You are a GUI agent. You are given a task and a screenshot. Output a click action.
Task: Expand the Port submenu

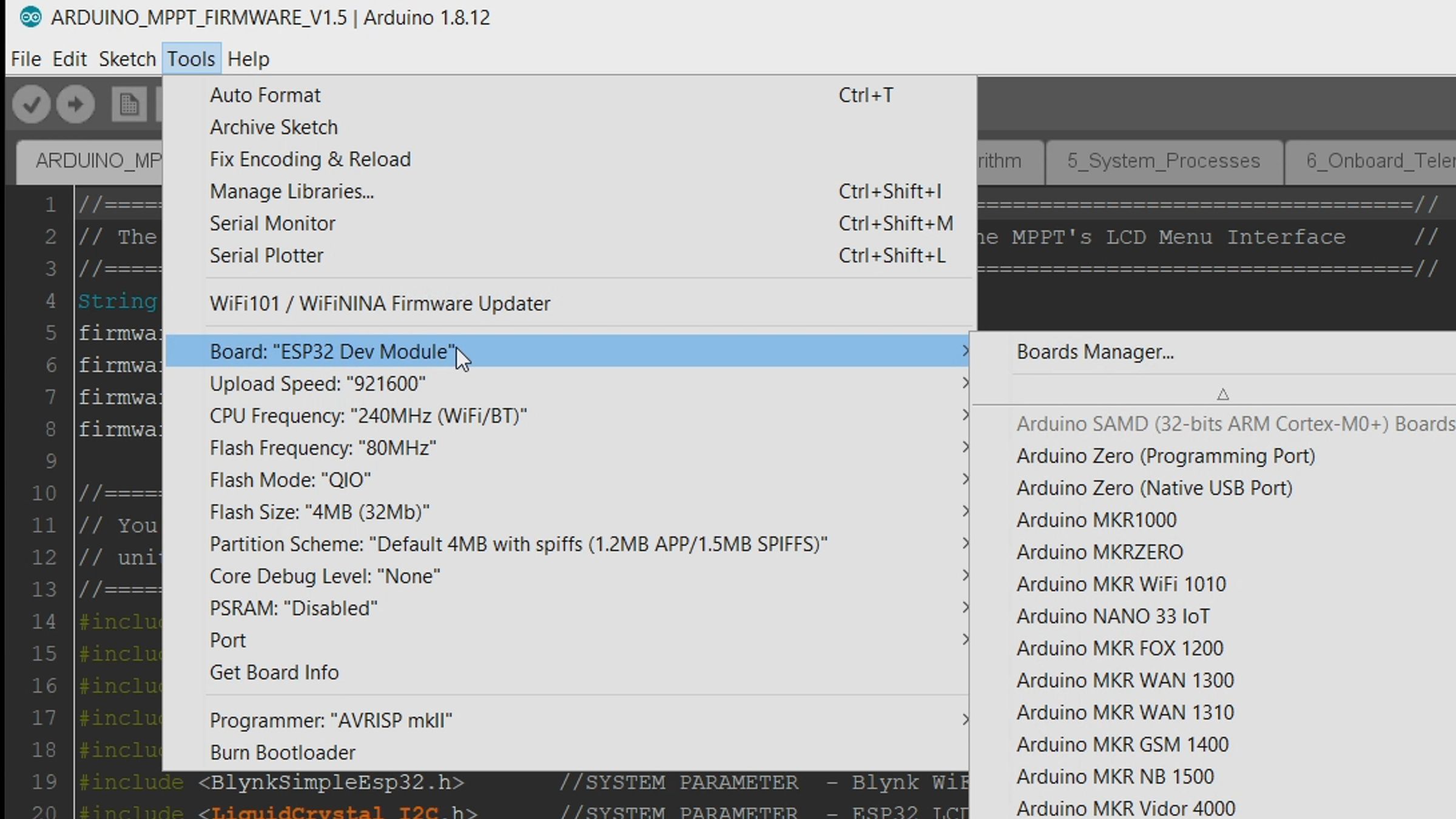click(568, 641)
